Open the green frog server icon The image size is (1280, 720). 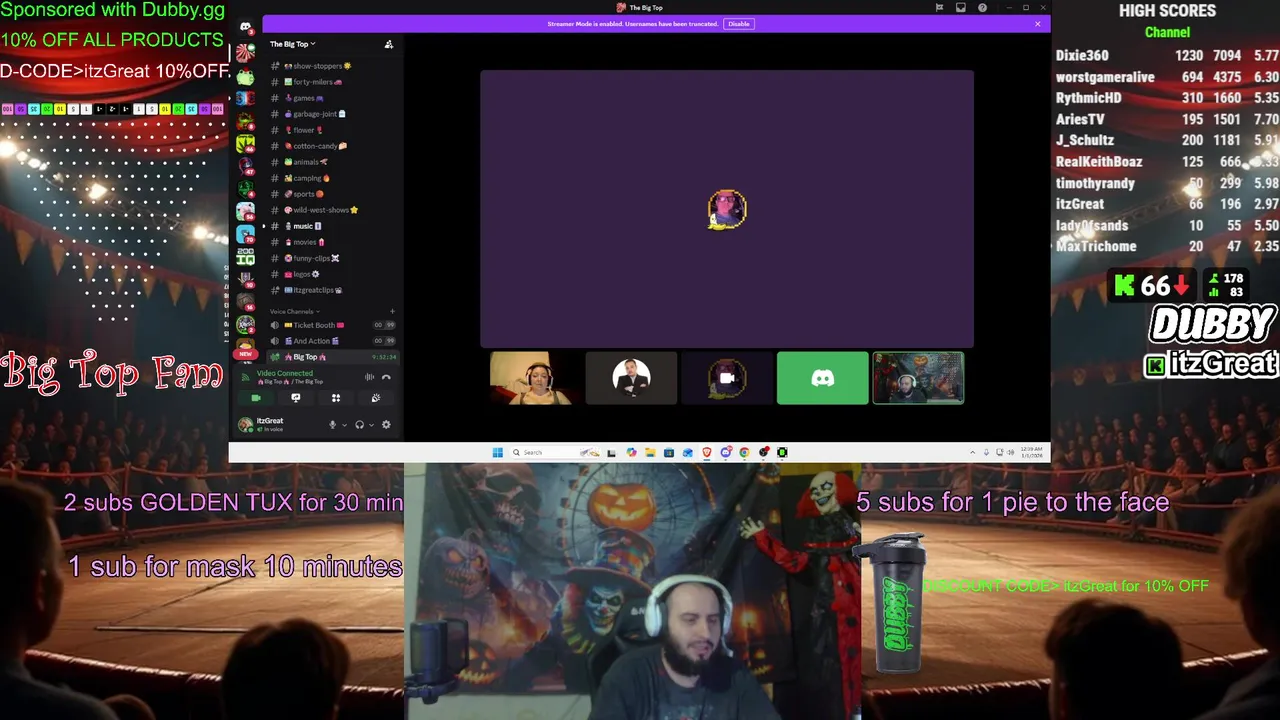(245, 77)
